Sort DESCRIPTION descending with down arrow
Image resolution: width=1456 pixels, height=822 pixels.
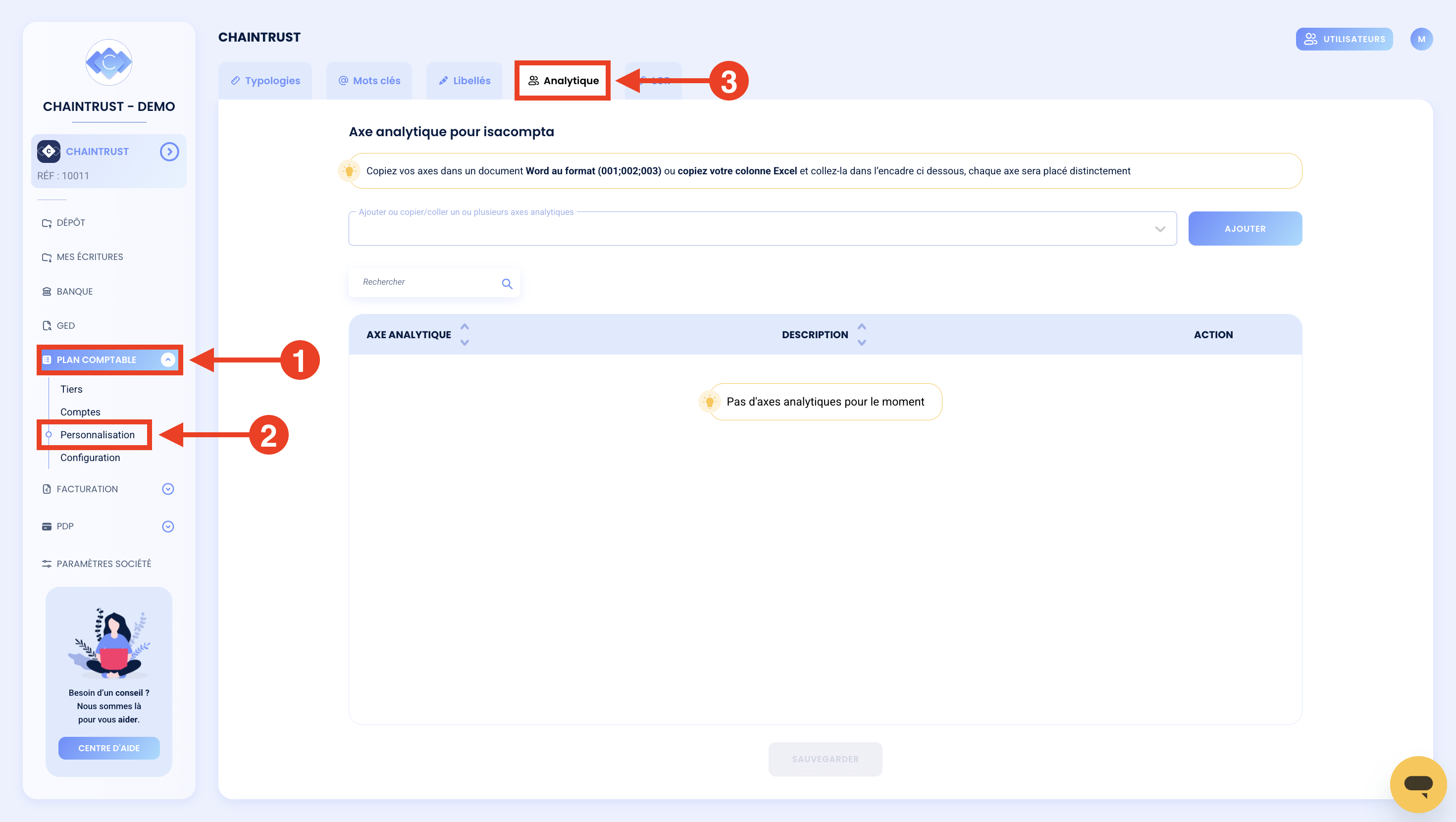(x=862, y=343)
